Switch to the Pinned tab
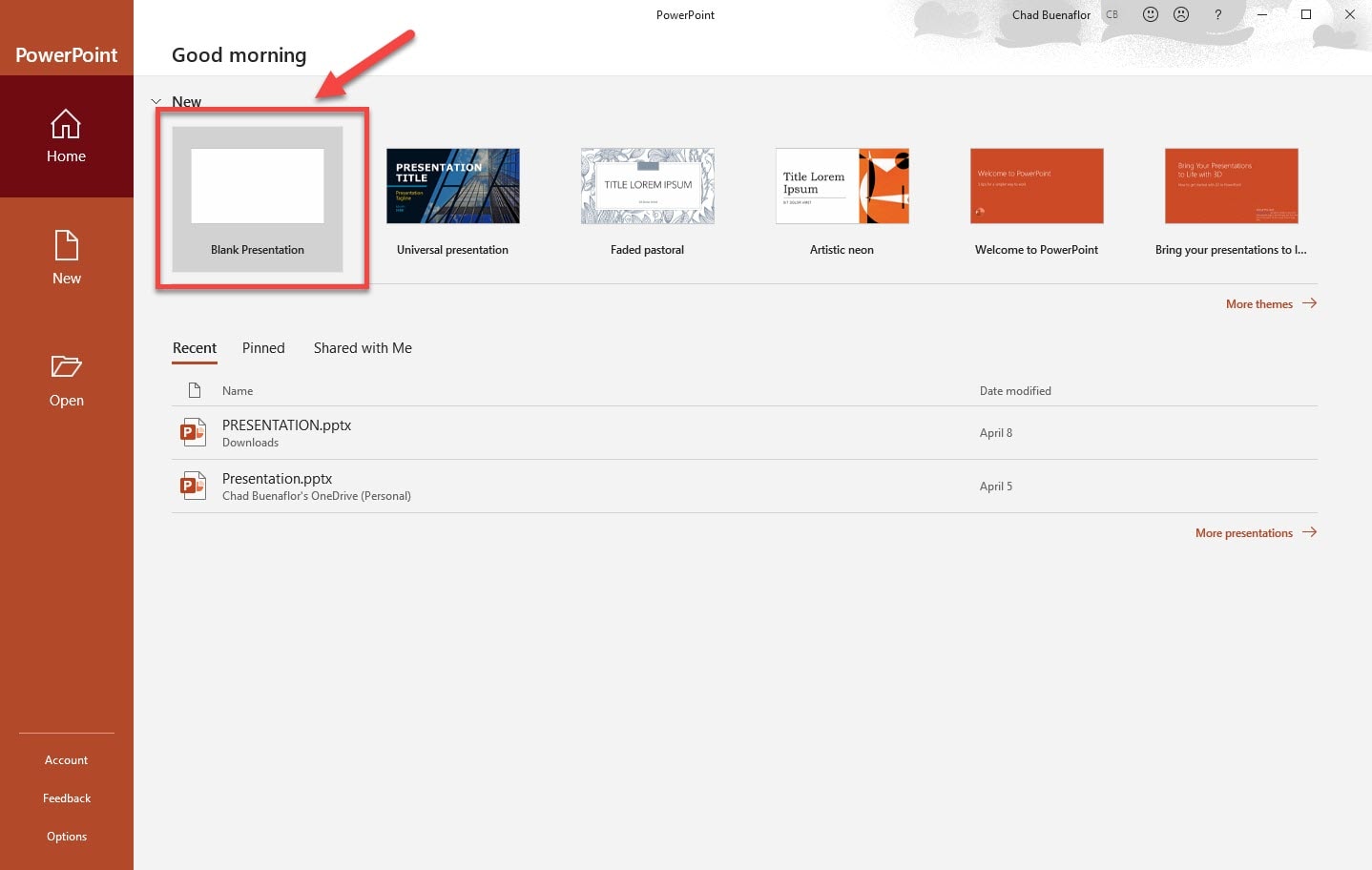The width and height of the screenshot is (1372, 870). click(x=263, y=348)
